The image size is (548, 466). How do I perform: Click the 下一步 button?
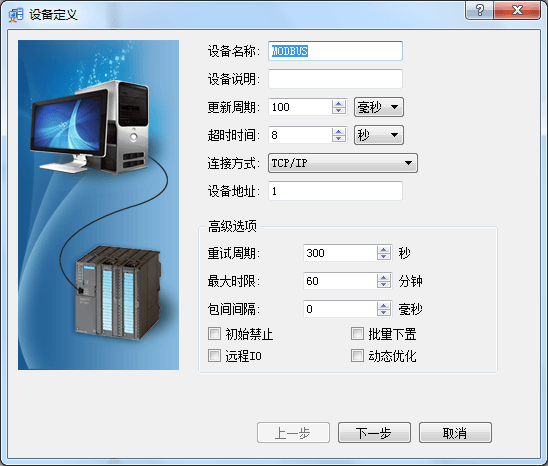[x=374, y=433]
